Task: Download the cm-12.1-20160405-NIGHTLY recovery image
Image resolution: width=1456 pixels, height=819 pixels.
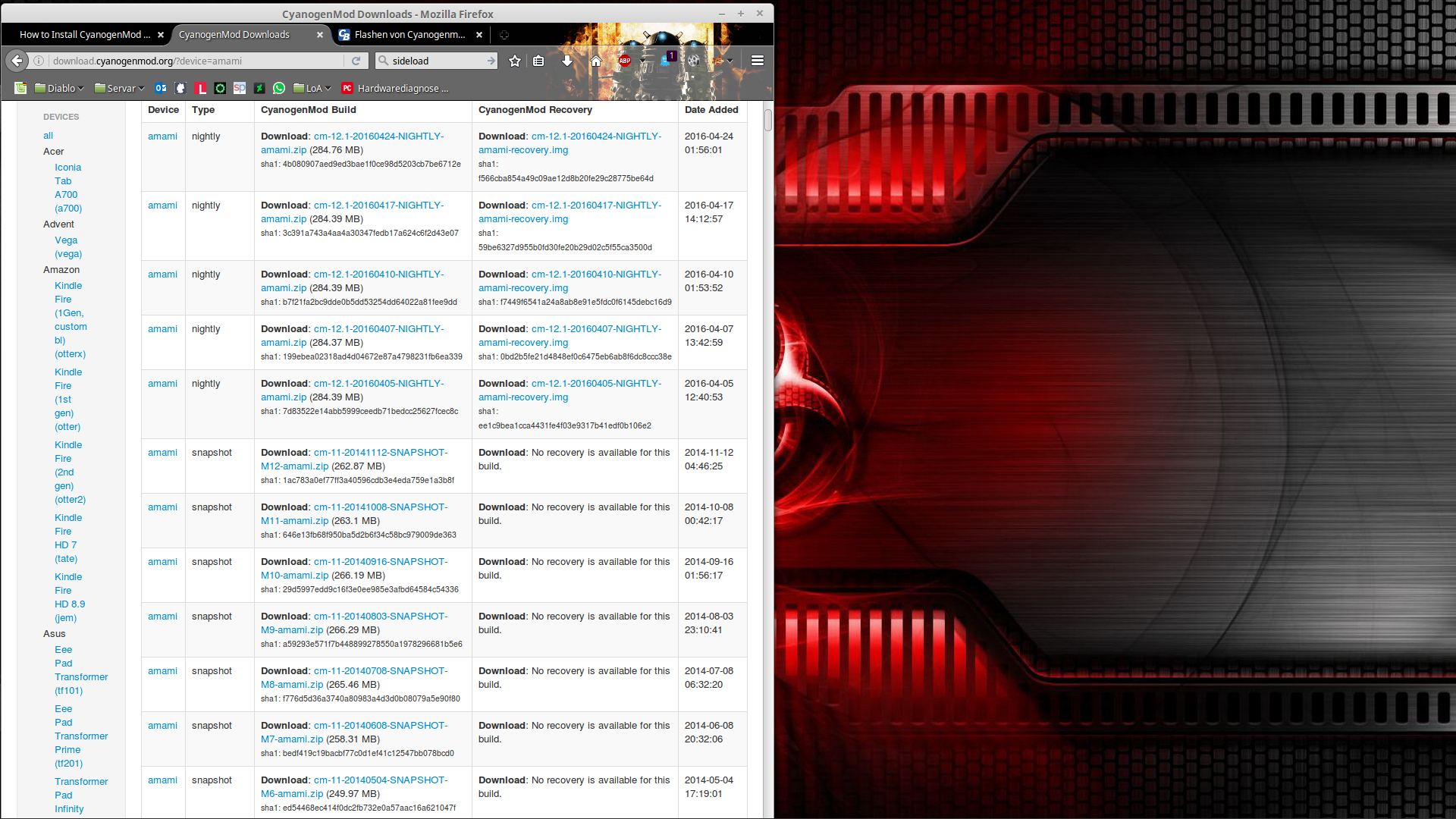Action: pos(570,391)
